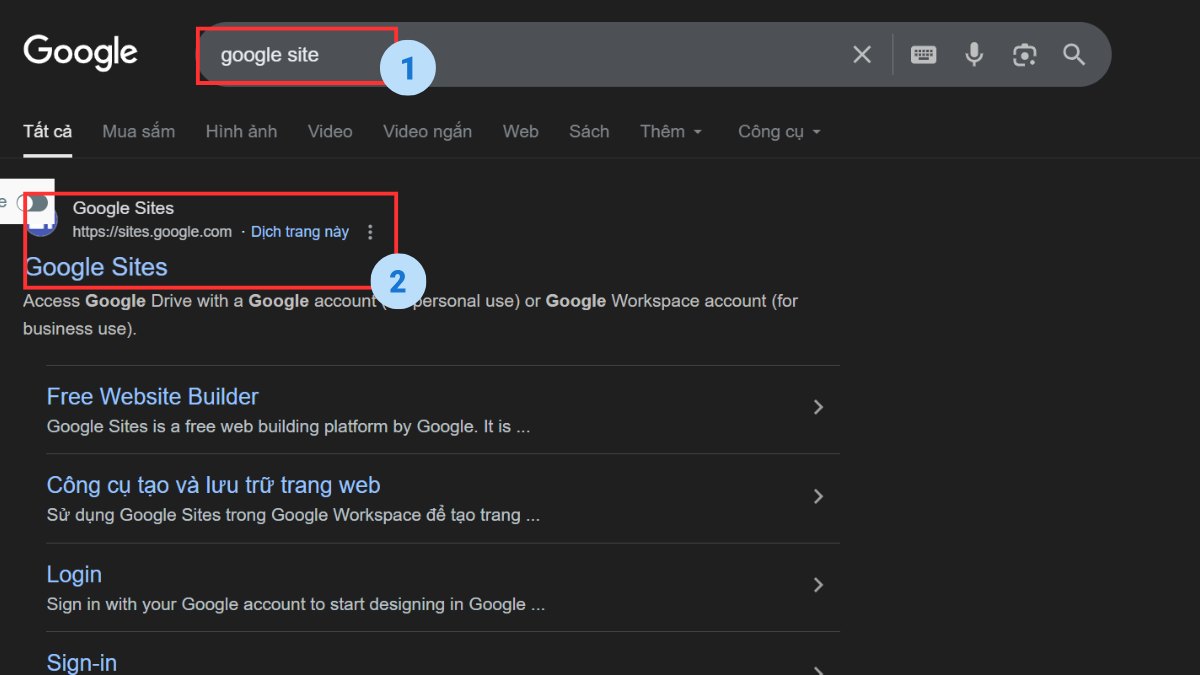
Task: Open the Google Sites result title link
Action: [96, 267]
